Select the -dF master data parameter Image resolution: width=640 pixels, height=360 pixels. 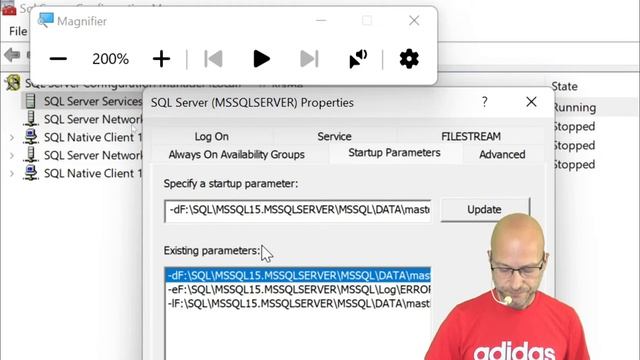(298, 276)
